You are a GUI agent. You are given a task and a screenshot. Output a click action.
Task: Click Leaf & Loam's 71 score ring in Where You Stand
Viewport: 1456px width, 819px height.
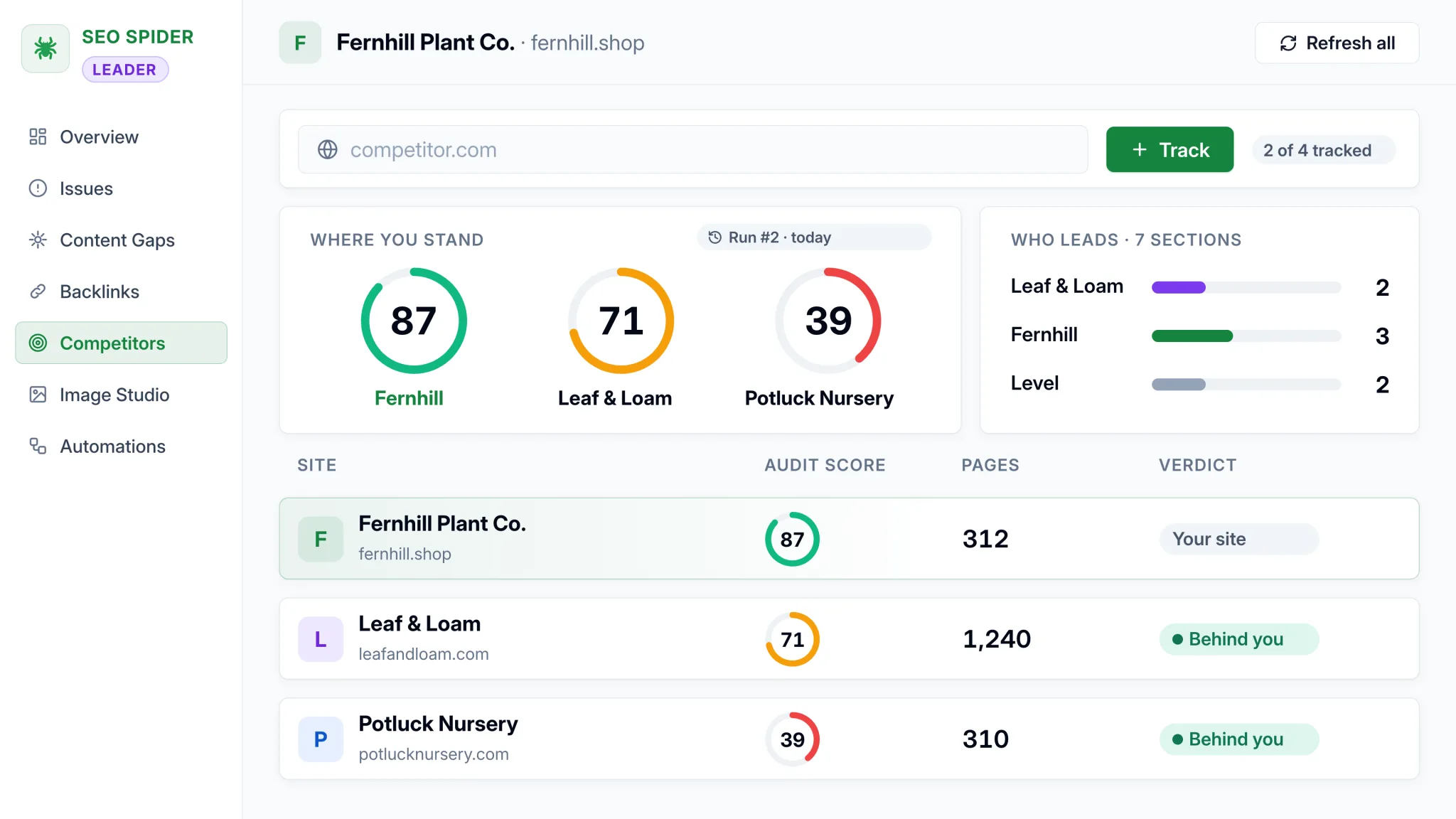[x=621, y=321]
